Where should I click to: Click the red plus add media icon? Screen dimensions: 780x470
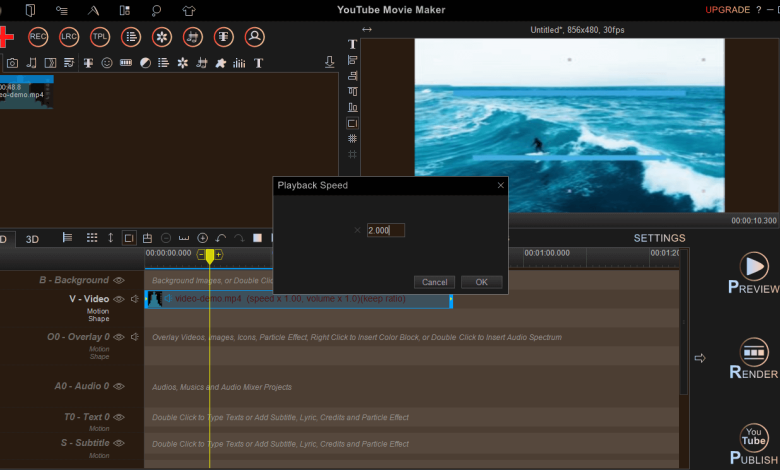[5, 37]
